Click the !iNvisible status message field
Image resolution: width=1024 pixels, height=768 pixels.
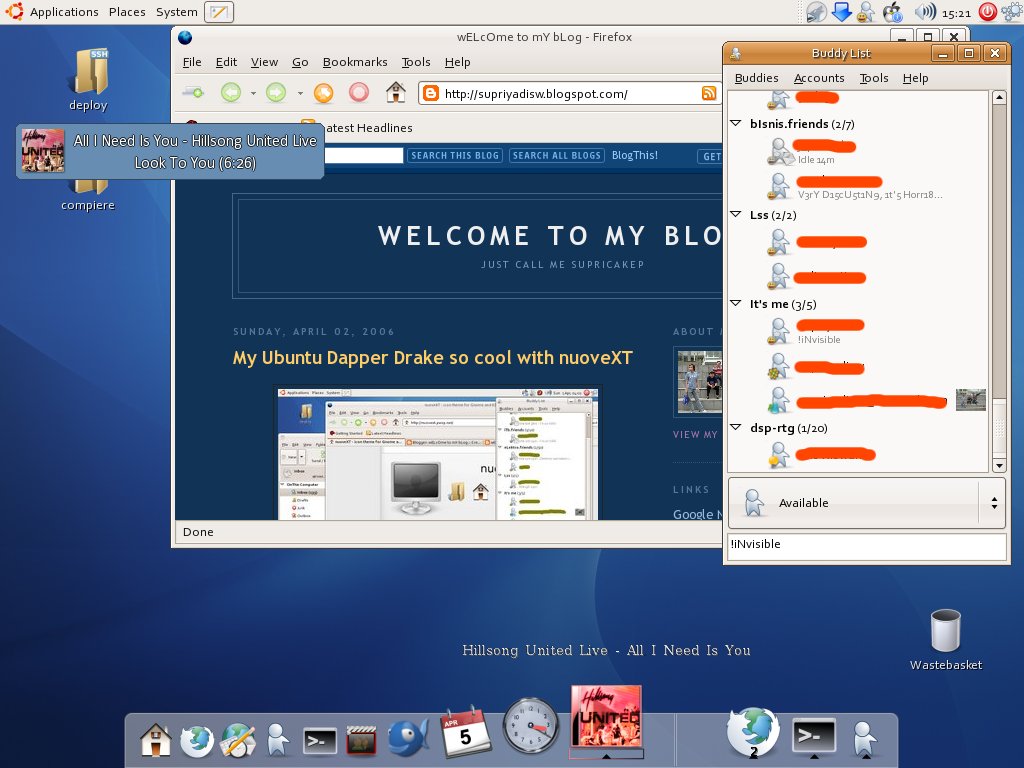867,545
